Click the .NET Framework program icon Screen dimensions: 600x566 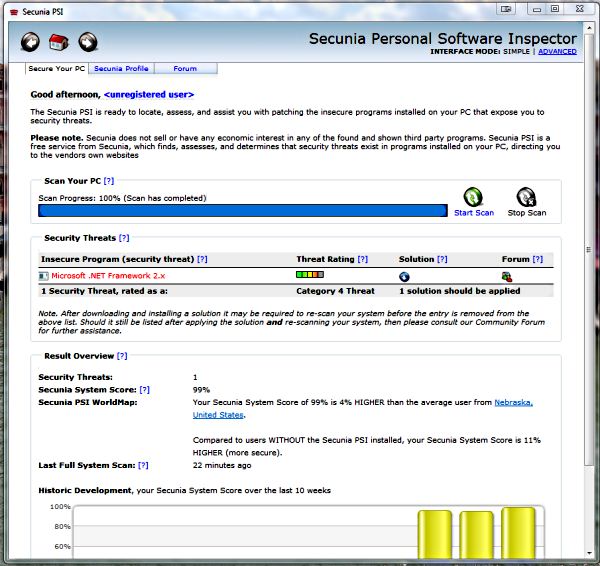44,276
